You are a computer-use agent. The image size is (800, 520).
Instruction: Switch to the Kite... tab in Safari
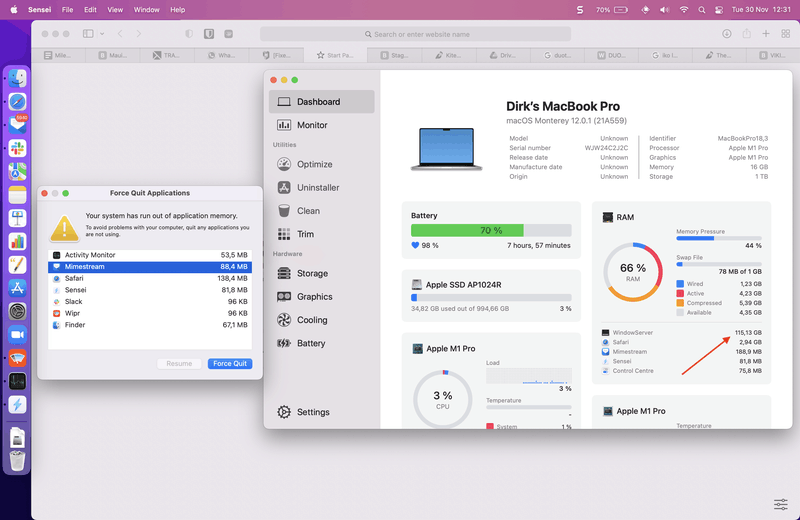pyautogui.click(x=448, y=55)
